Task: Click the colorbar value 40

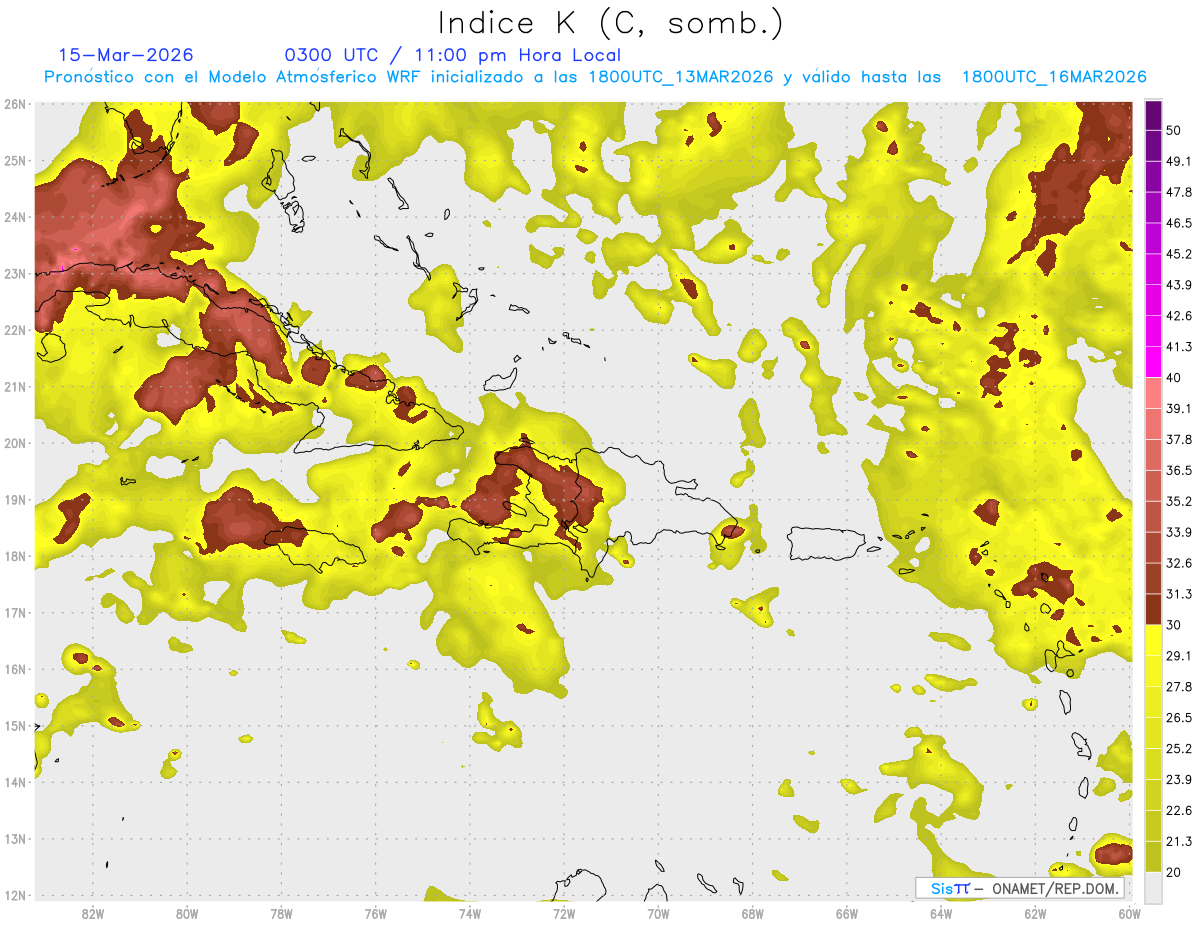Action: [x=1174, y=378]
